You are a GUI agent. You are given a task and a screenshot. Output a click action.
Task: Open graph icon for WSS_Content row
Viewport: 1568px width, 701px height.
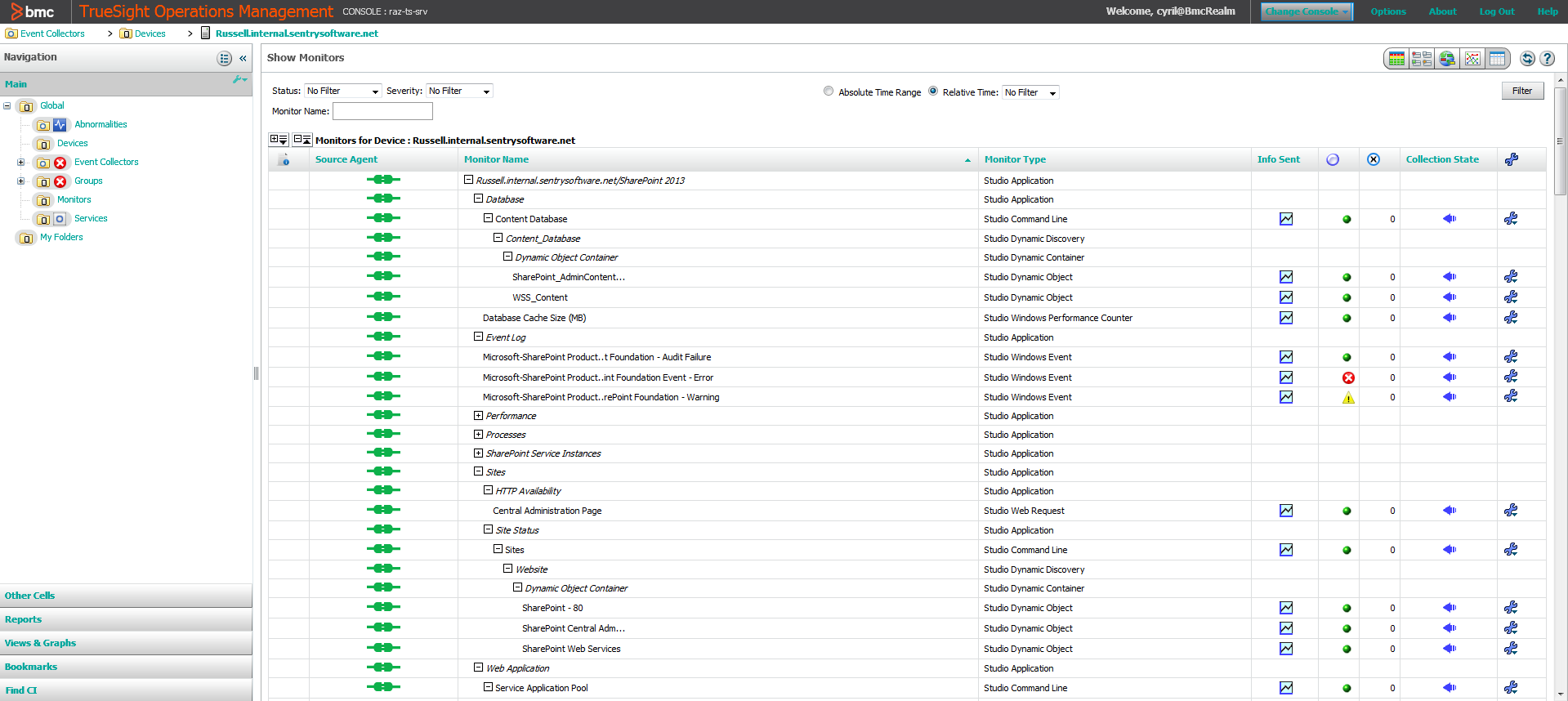point(1286,297)
